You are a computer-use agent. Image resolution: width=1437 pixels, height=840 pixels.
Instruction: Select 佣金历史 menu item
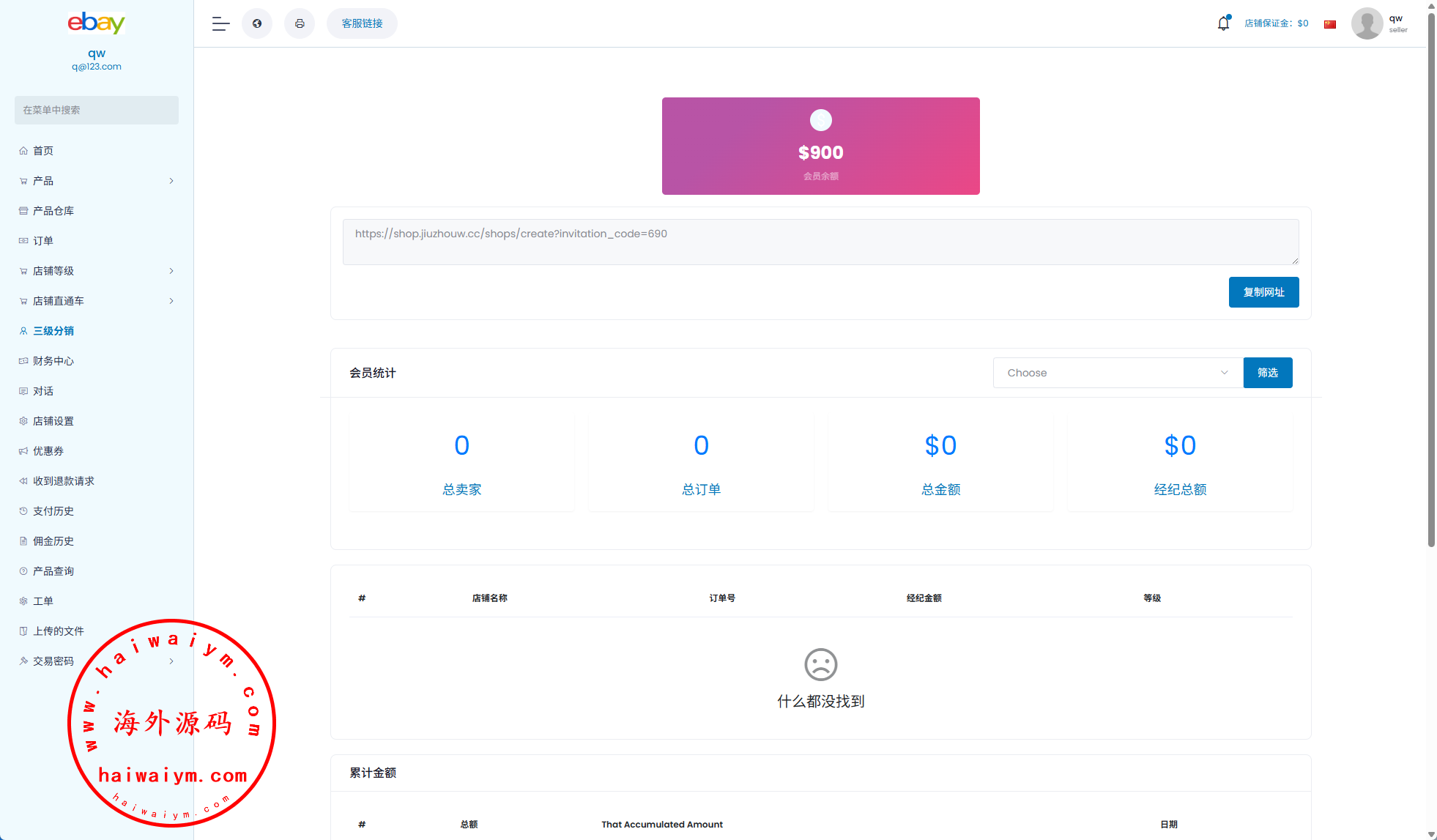pos(53,541)
